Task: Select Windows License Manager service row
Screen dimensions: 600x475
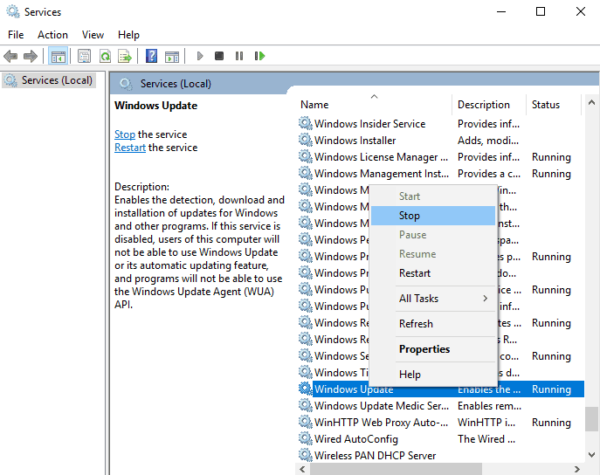Action: point(441,157)
